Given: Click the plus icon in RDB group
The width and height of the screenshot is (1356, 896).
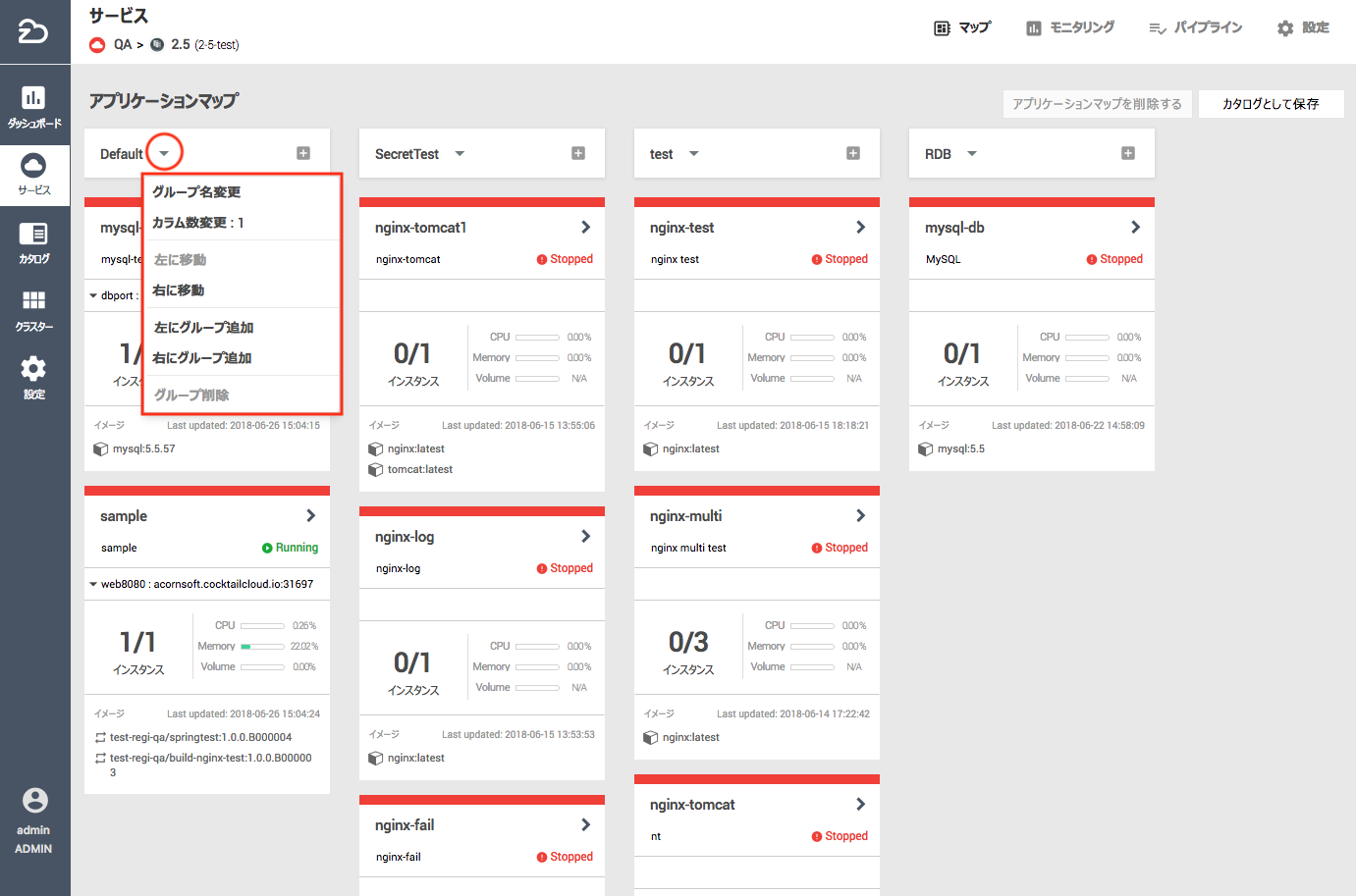Looking at the screenshot, I should (x=1128, y=153).
